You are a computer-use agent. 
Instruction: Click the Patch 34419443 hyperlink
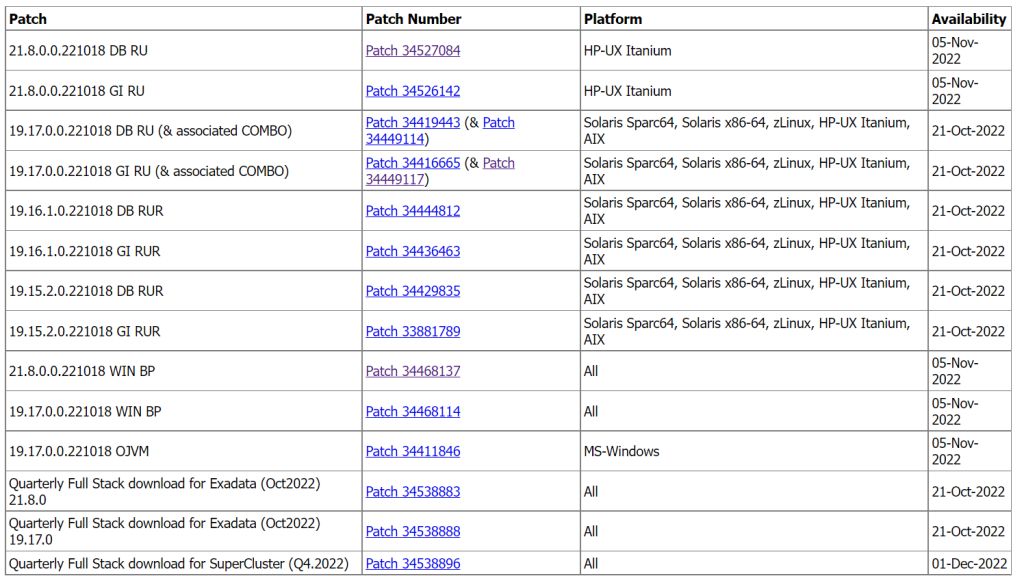(x=413, y=123)
